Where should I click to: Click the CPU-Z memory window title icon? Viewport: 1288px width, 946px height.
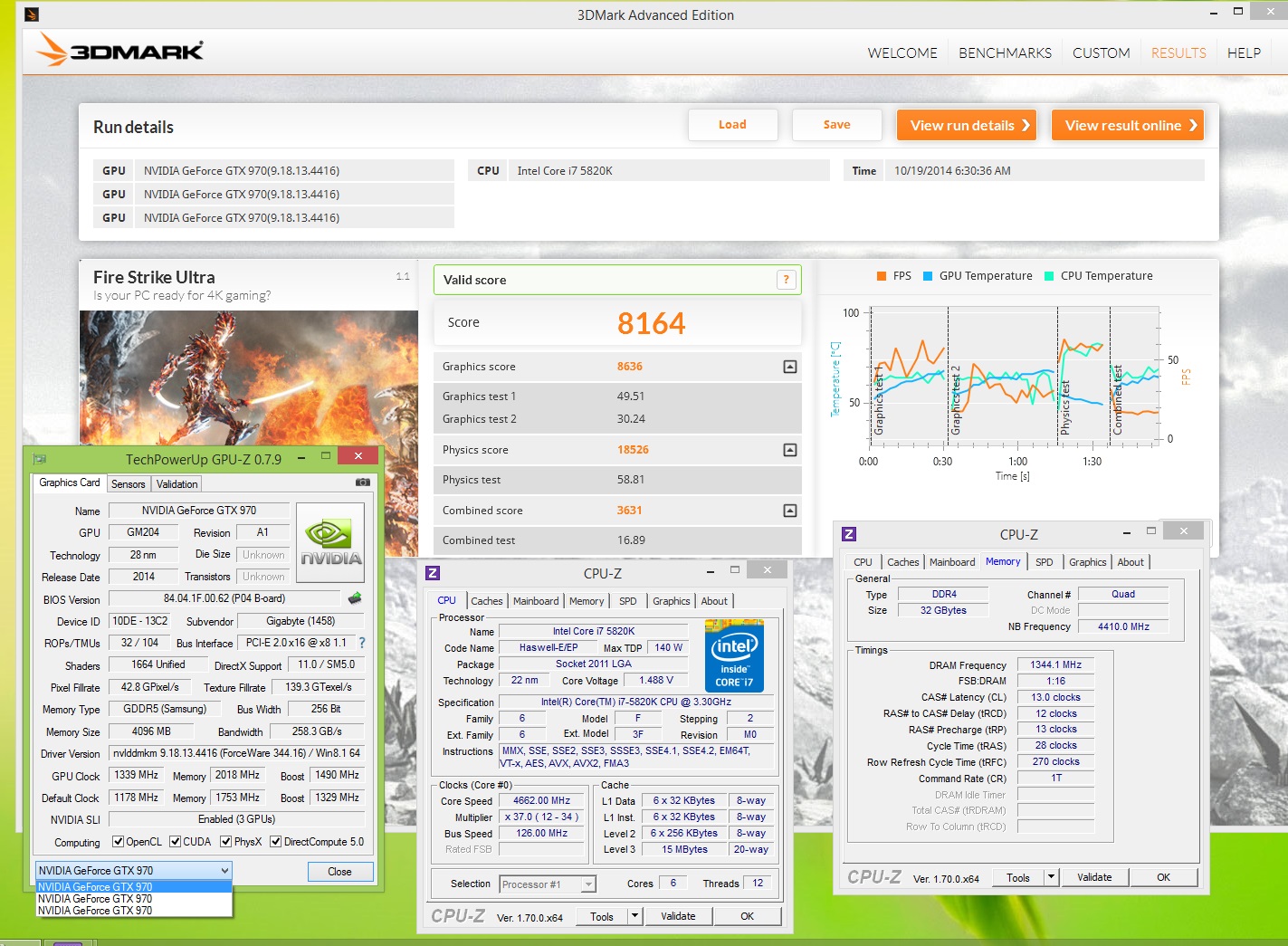[x=849, y=534]
